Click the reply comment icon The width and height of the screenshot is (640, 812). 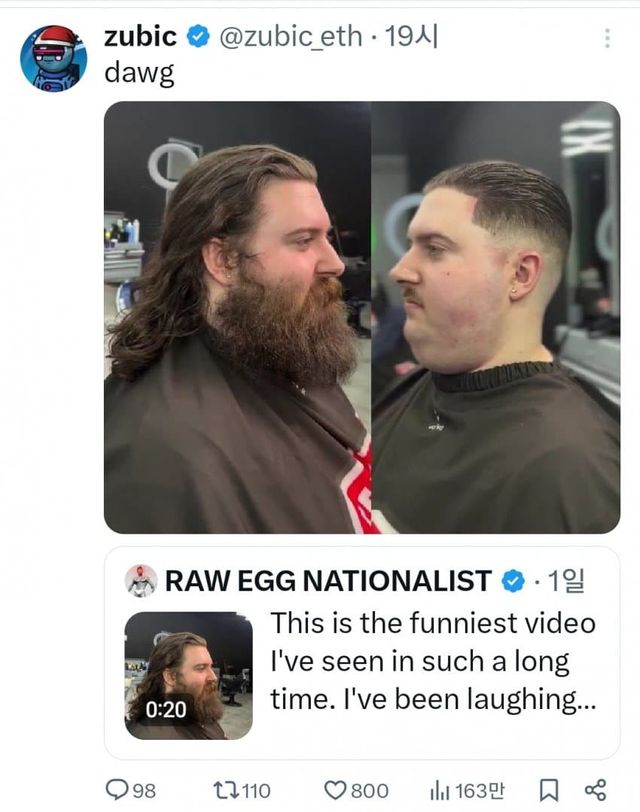coord(118,790)
